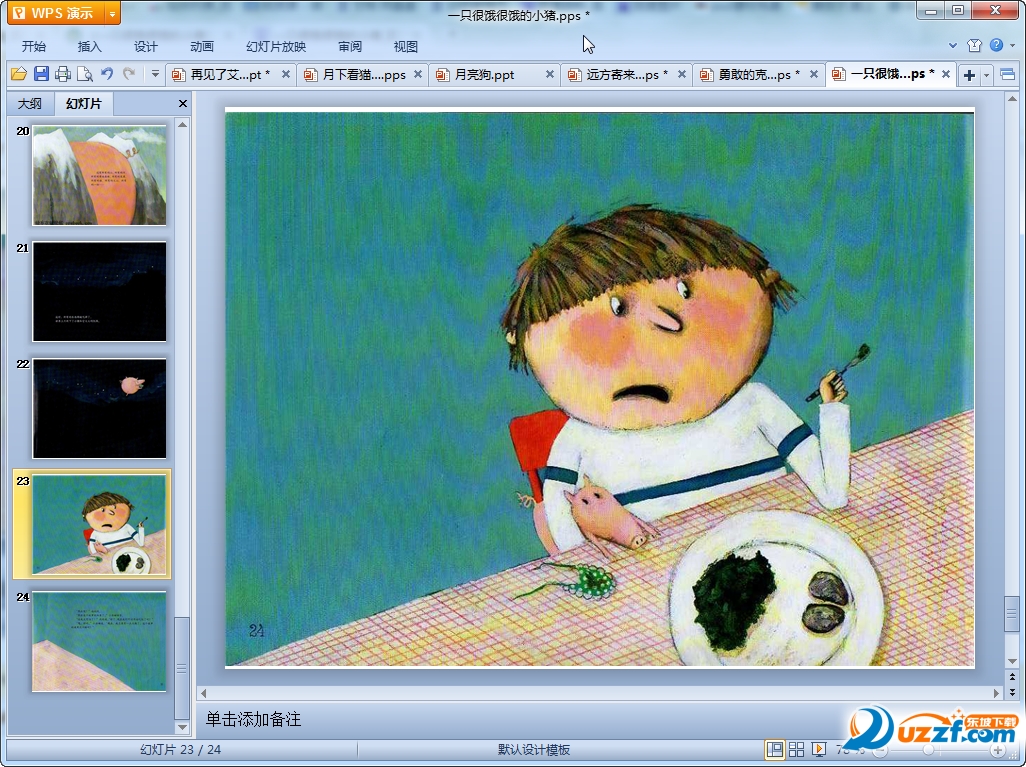Switch to slide sorter view icon
Screen dimensions: 1026x767
796,749
